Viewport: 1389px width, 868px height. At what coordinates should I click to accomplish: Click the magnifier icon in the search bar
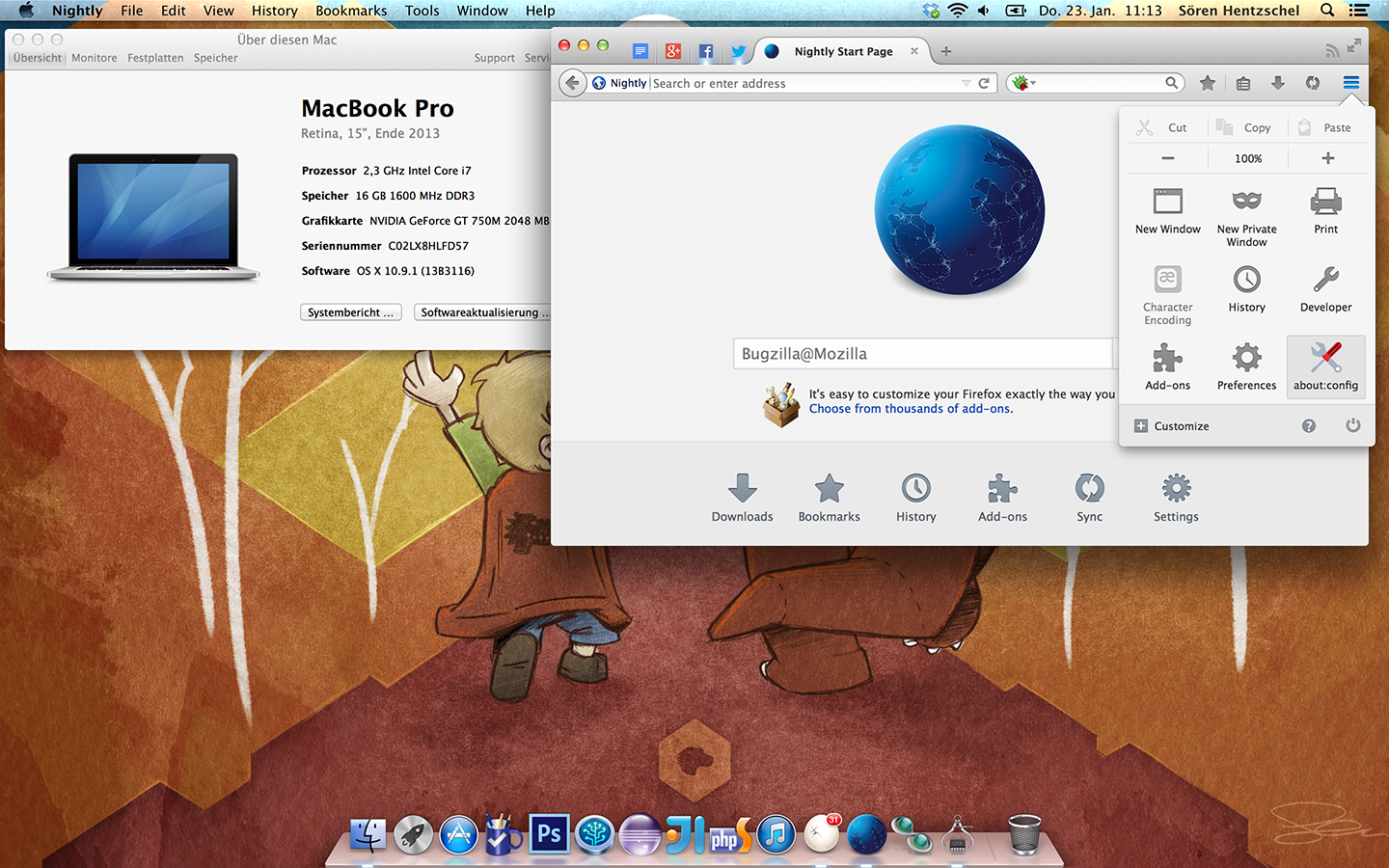(1171, 83)
